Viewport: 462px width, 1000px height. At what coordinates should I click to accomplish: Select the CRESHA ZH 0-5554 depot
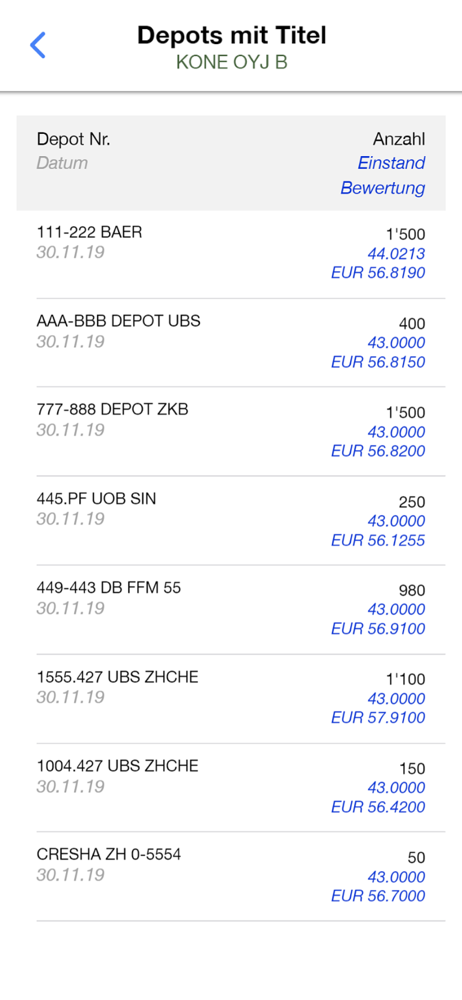231,876
